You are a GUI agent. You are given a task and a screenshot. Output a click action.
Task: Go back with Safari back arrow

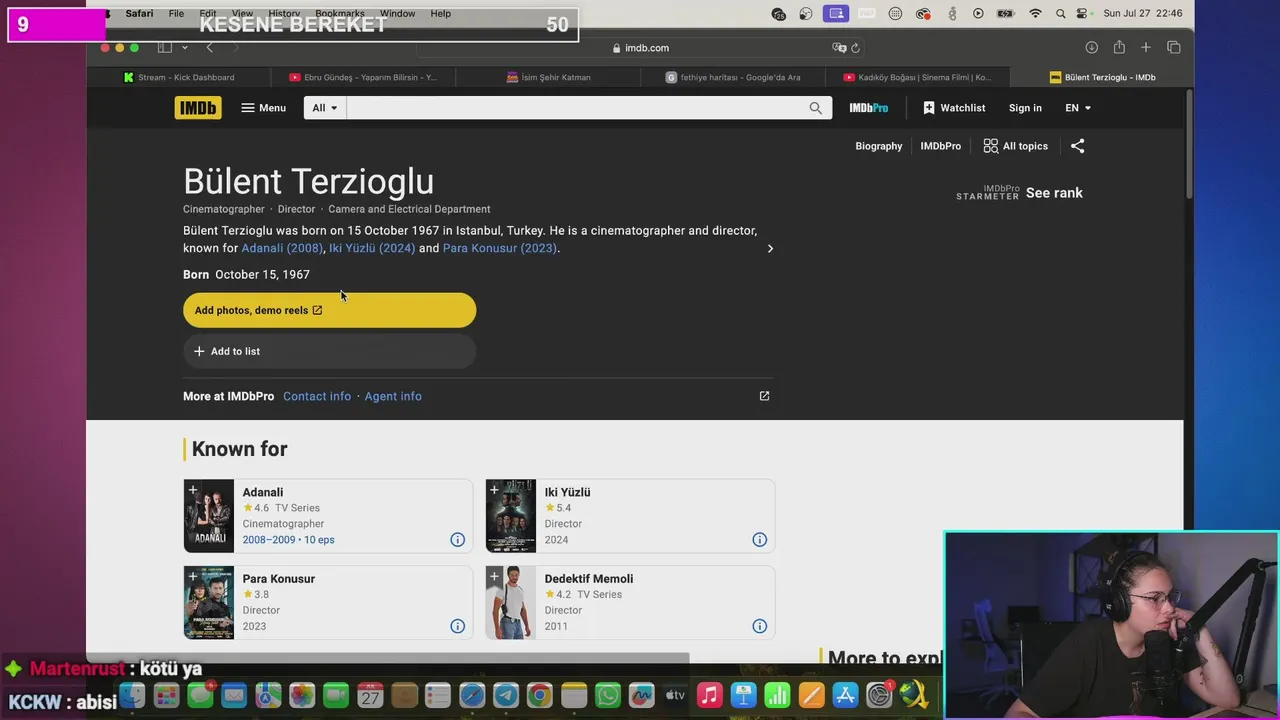(x=209, y=47)
